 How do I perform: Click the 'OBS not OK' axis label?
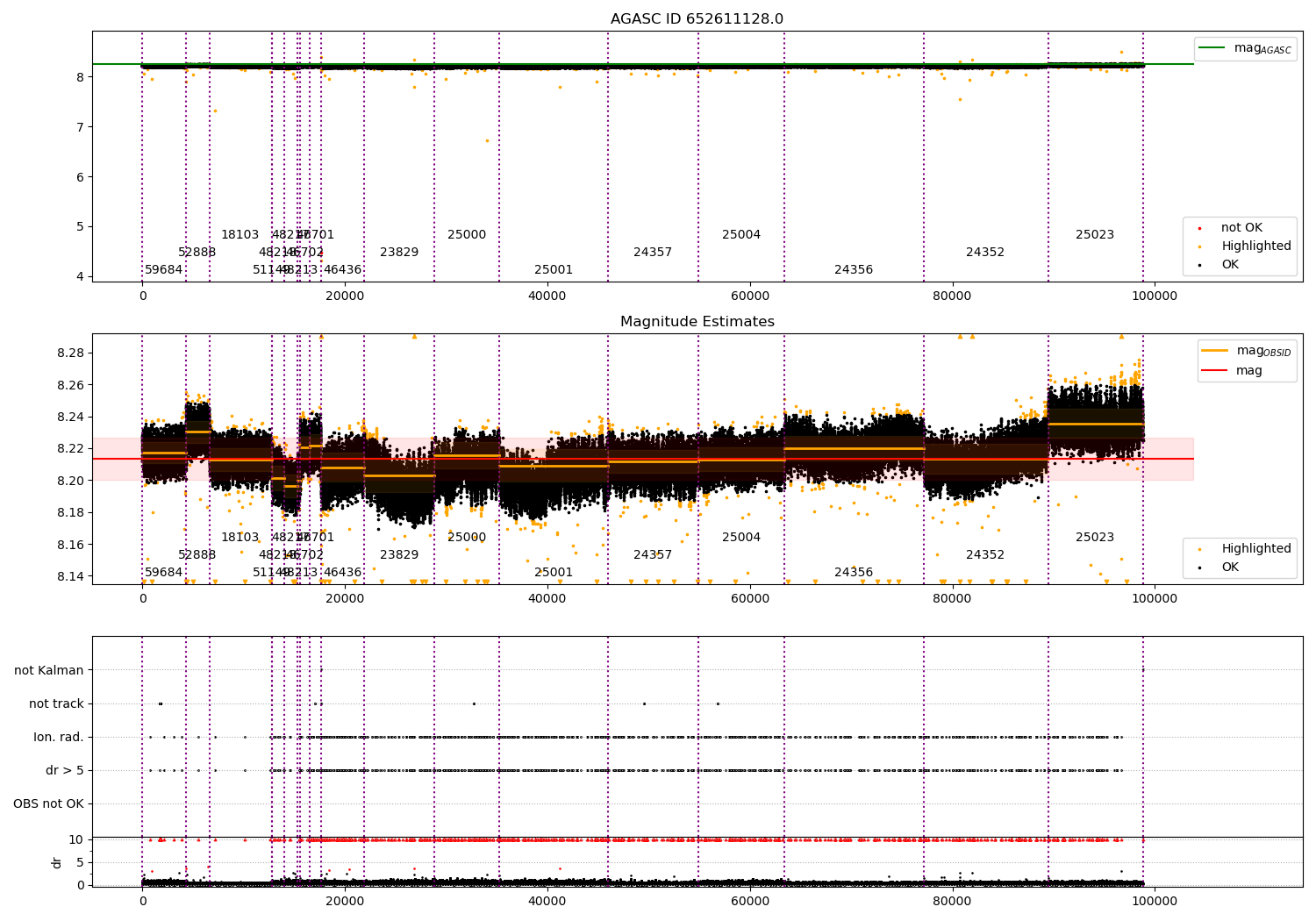tap(48, 803)
